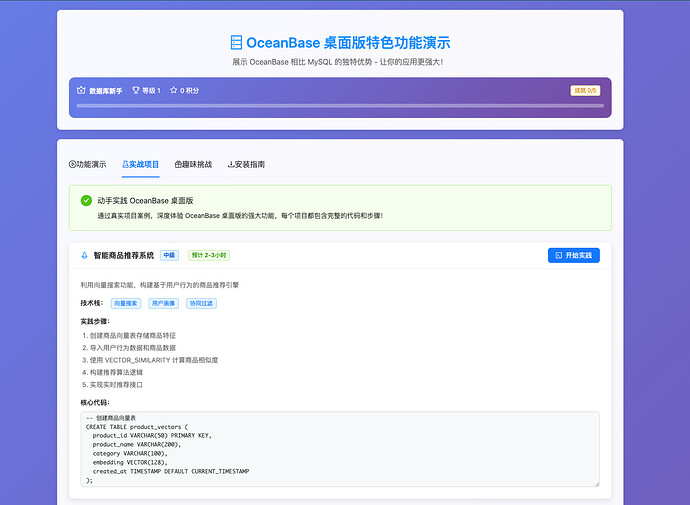The width and height of the screenshot is (690, 505).
Task: Click the 技术栈 label
Action: pos(92,303)
